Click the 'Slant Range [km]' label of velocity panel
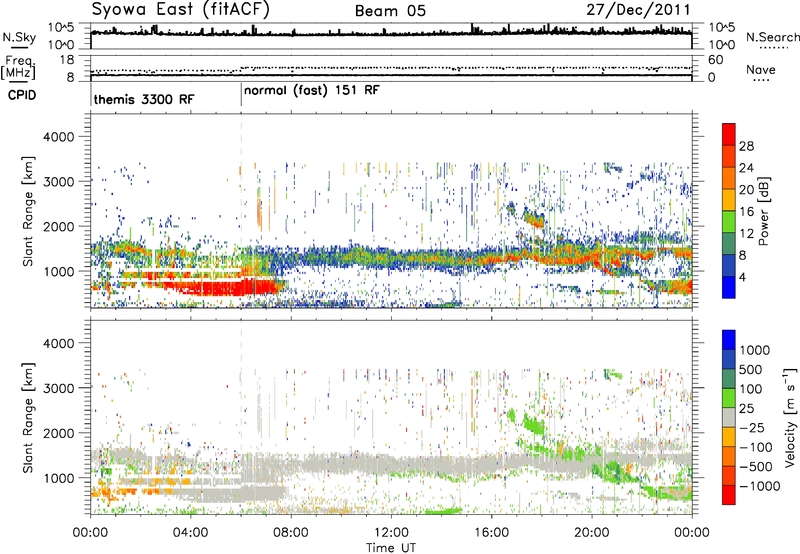 click(x=28, y=417)
